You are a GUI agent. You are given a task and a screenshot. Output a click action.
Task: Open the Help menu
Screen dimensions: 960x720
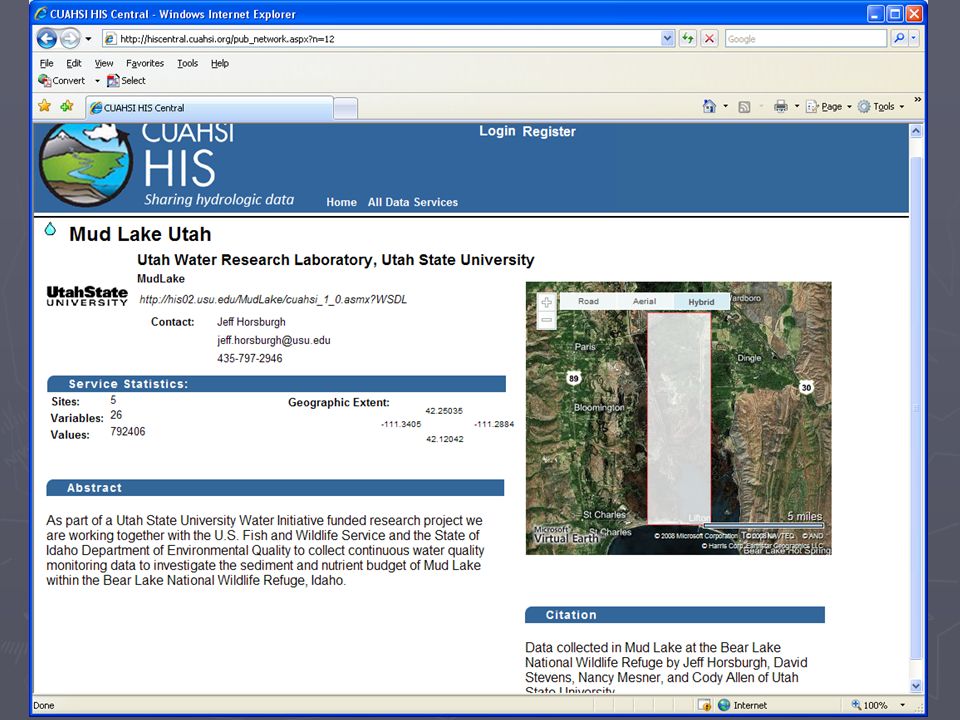[x=220, y=63]
